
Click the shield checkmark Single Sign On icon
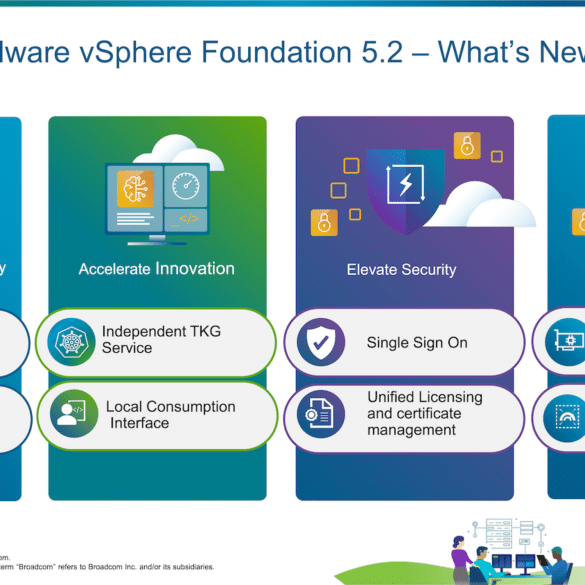click(321, 342)
